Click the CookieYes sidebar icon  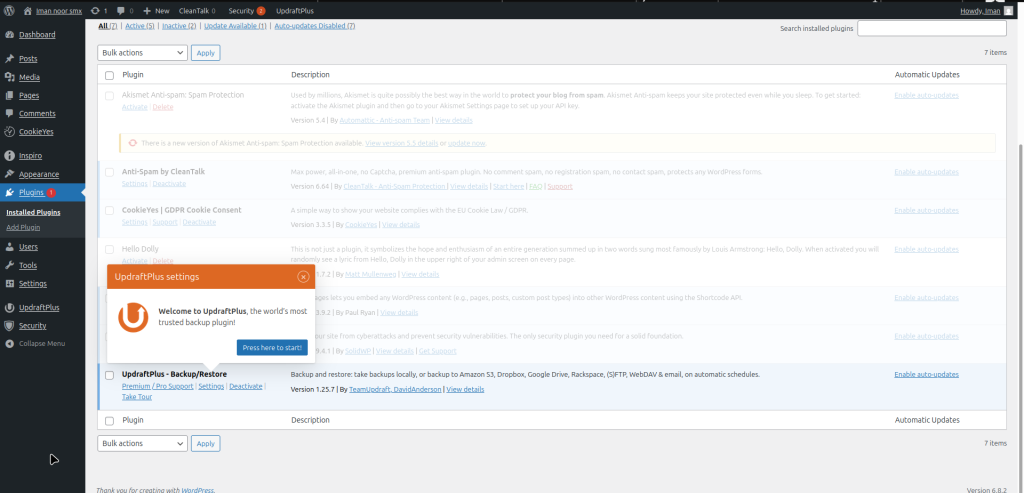[9, 132]
